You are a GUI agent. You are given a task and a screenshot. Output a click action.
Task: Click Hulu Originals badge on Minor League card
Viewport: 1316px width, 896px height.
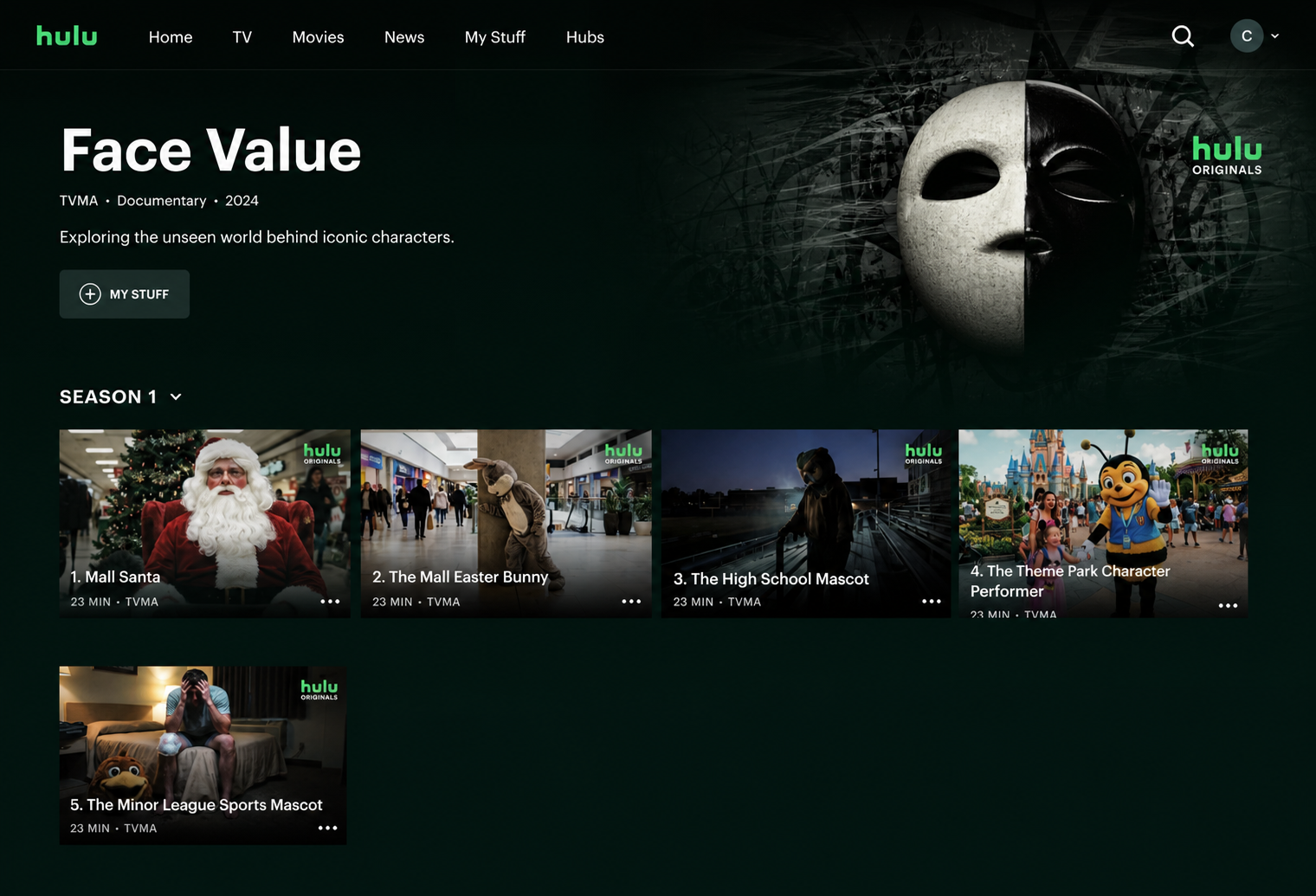click(x=319, y=690)
